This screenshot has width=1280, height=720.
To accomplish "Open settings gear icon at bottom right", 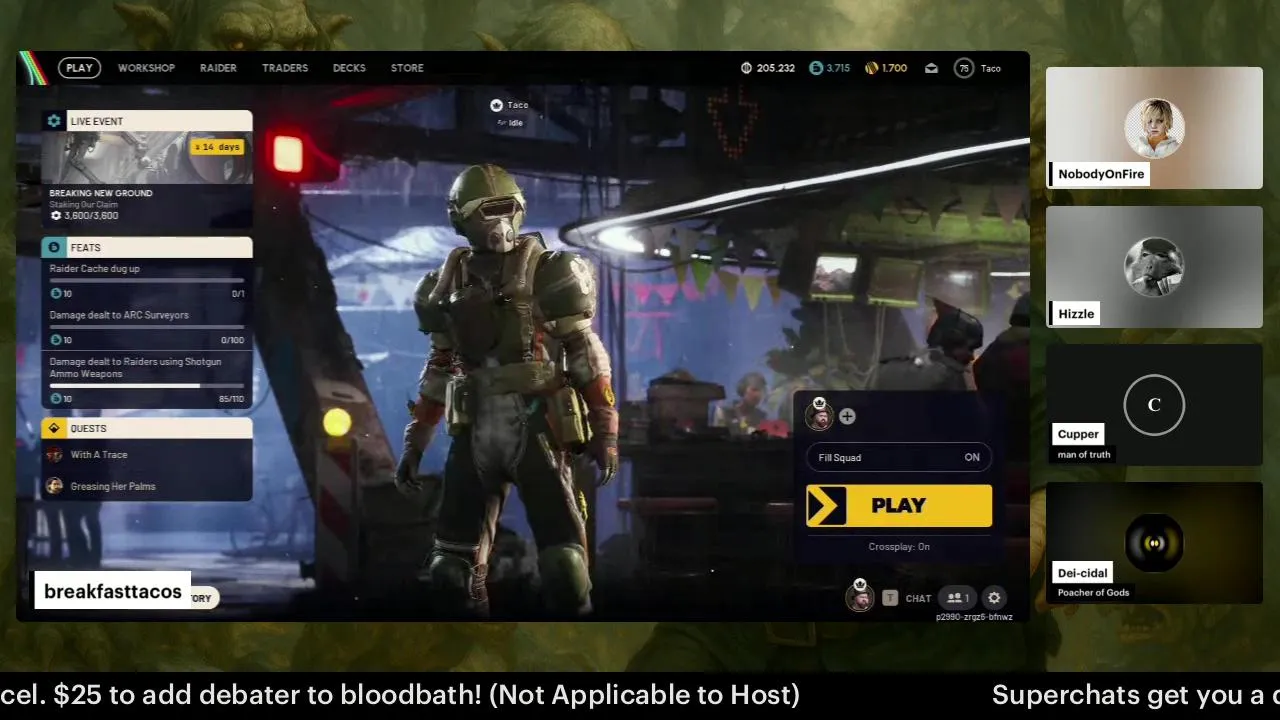I will pyautogui.click(x=994, y=598).
